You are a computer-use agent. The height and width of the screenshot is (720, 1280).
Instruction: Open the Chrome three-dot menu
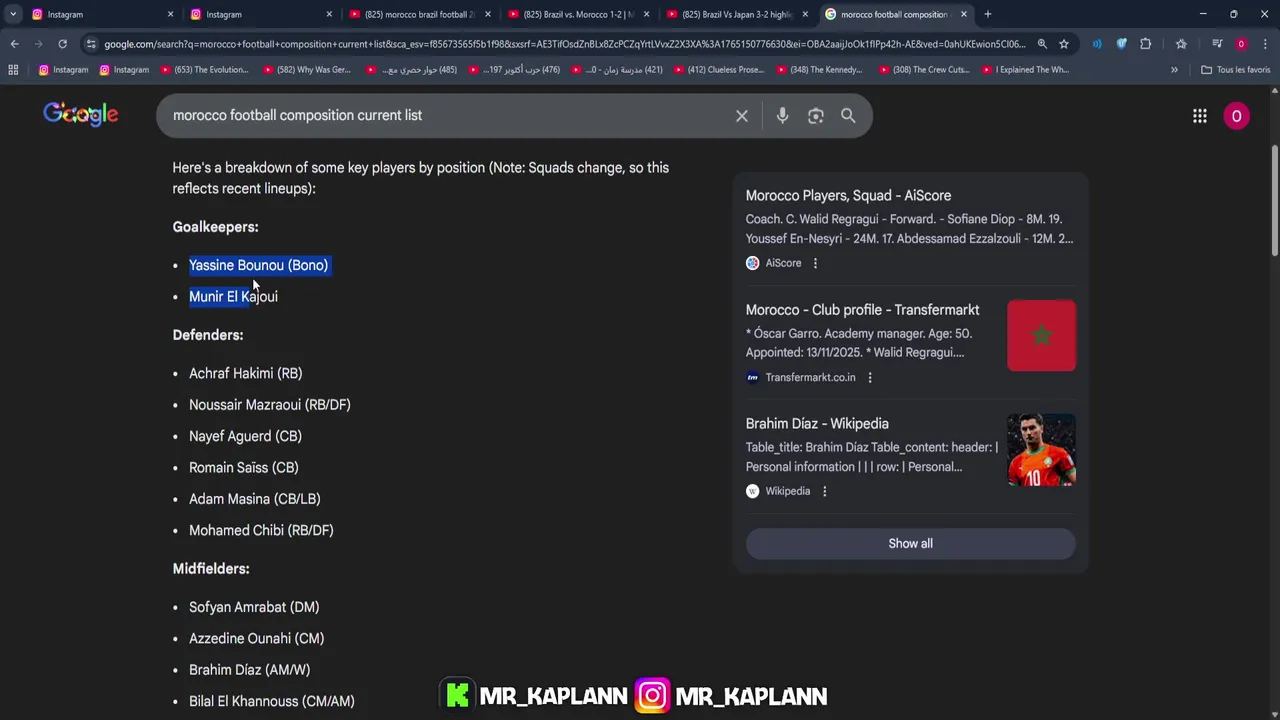(1265, 44)
